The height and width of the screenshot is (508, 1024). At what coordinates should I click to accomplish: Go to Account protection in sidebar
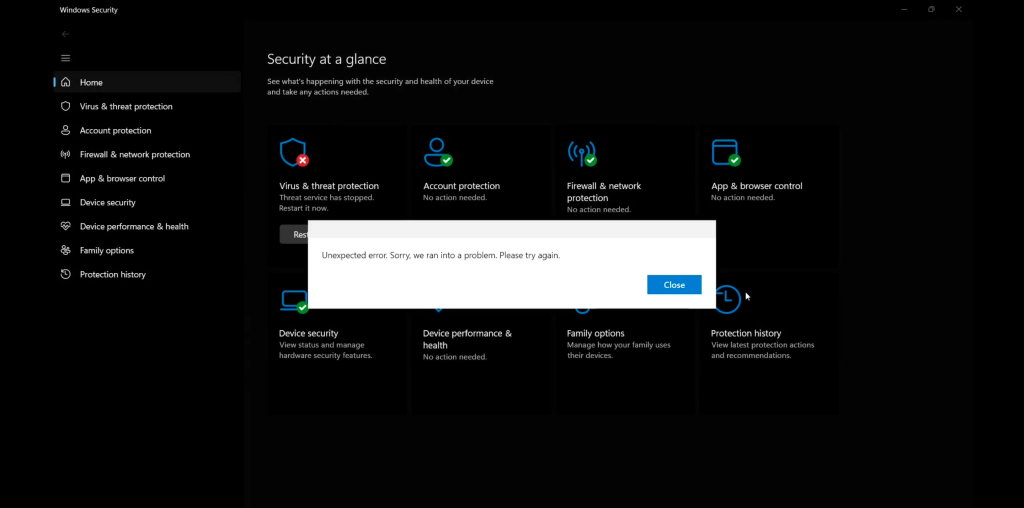[x=148, y=131]
